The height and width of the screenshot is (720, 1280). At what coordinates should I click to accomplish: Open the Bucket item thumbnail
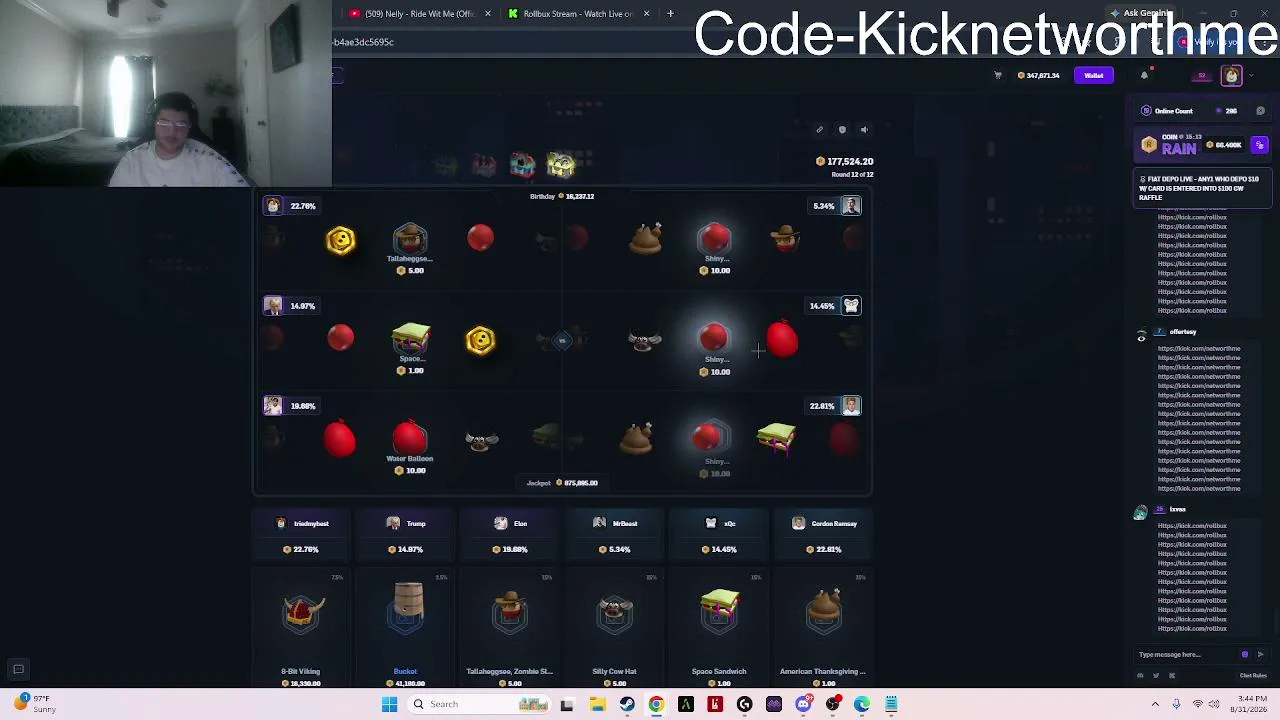(406, 610)
